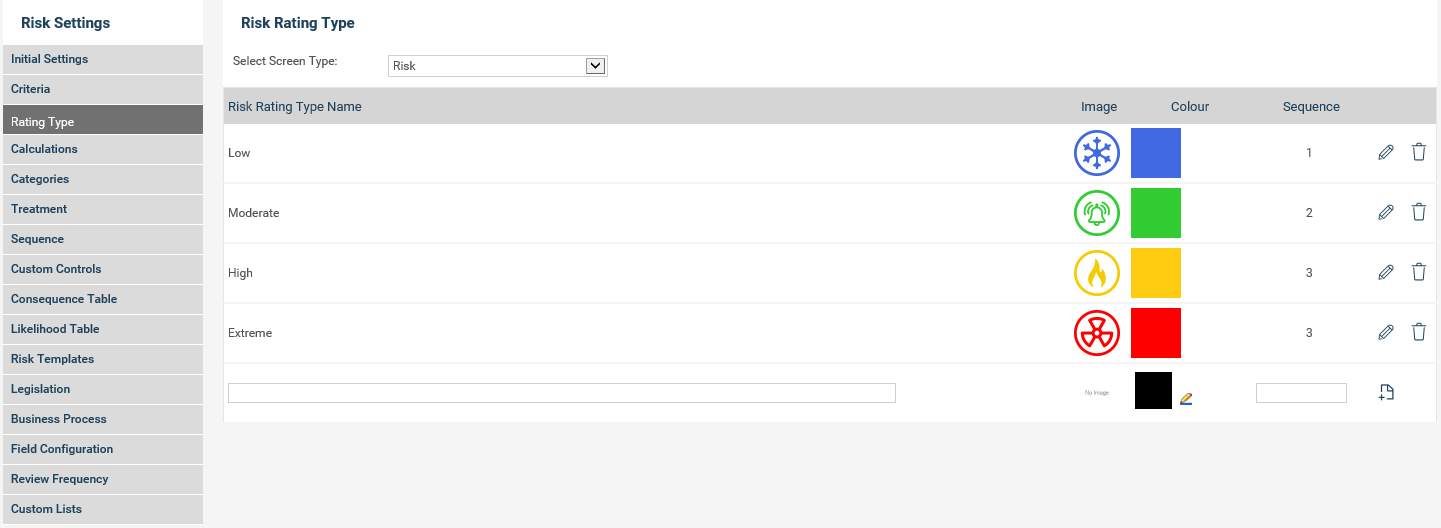Delete the Moderate rating type

click(x=1418, y=212)
